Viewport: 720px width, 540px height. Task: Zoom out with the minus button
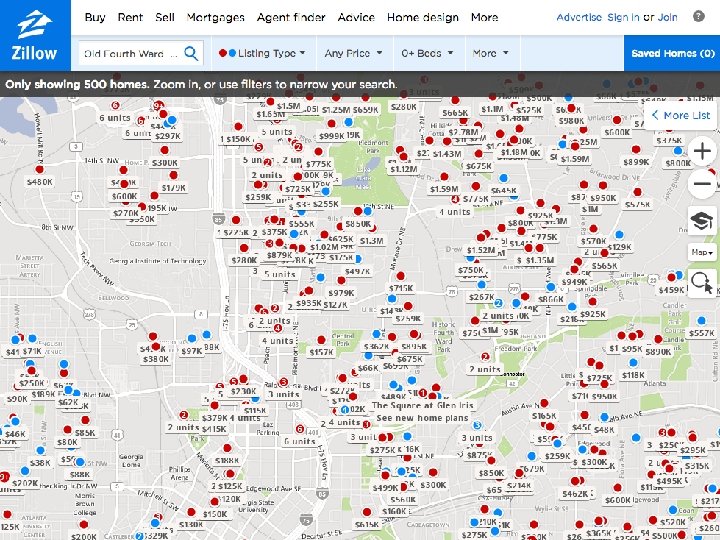pos(702,184)
